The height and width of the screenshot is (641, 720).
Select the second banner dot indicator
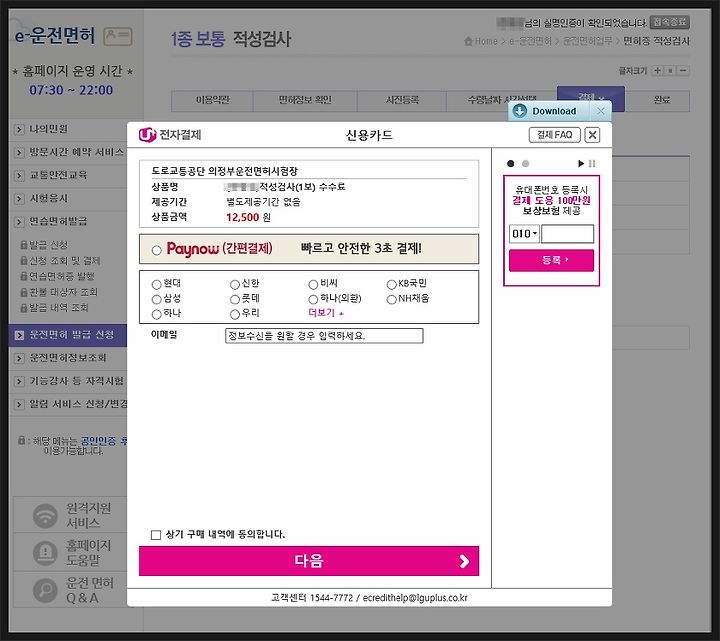[x=525, y=163]
